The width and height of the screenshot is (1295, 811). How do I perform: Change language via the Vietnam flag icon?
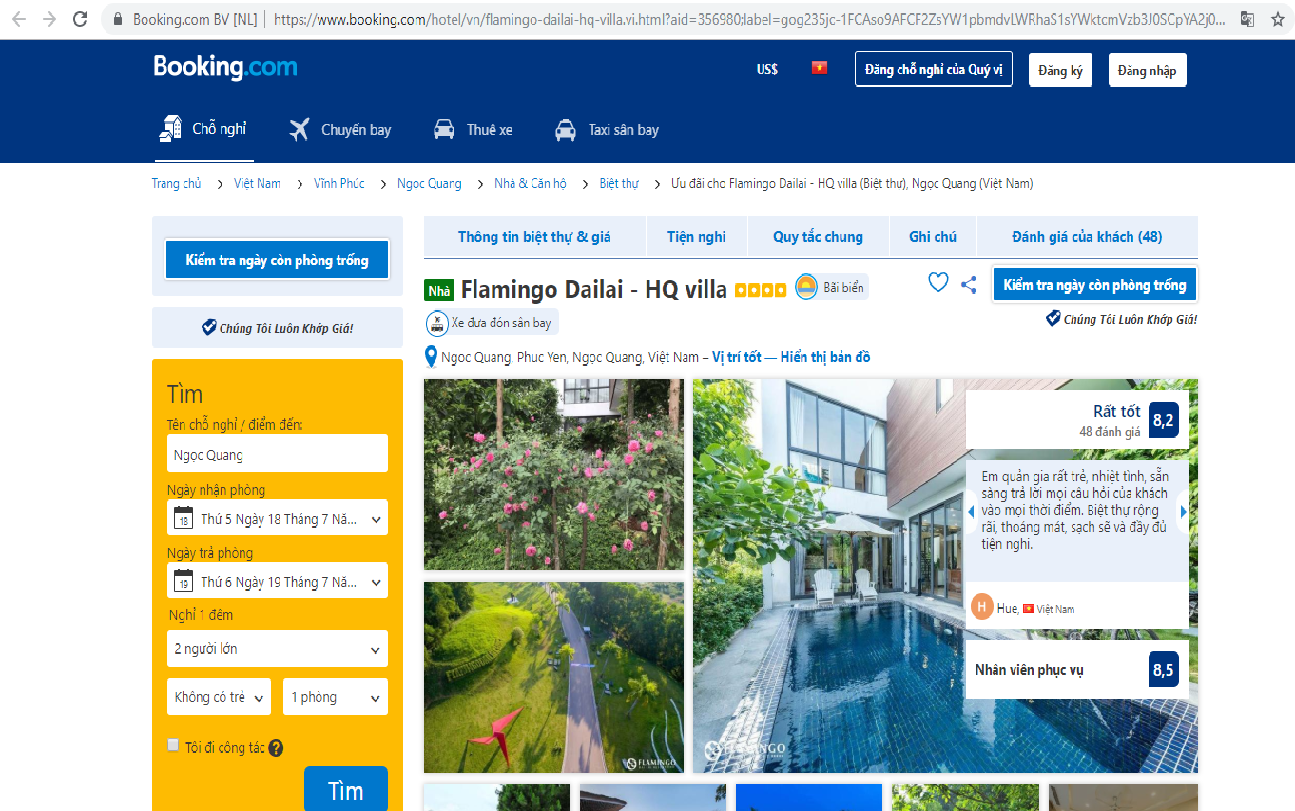pyautogui.click(x=820, y=68)
